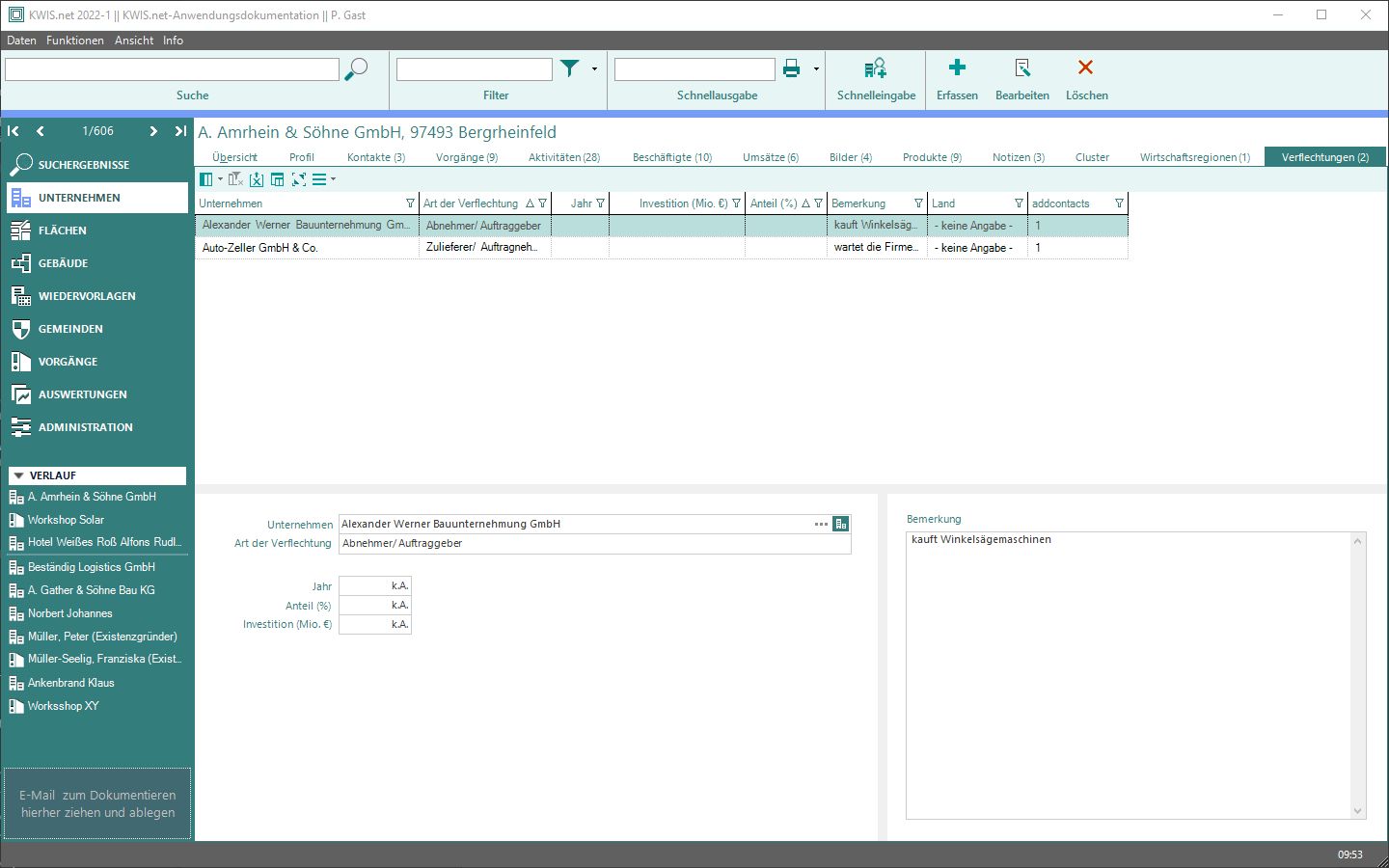Export grid to Excel icon
The height and width of the screenshot is (868, 1389).
pos(257,179)
